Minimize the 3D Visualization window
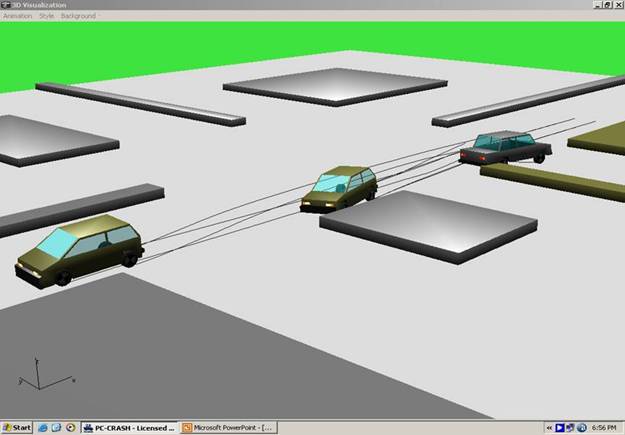 pyautogui.click(x=597, y=5)
